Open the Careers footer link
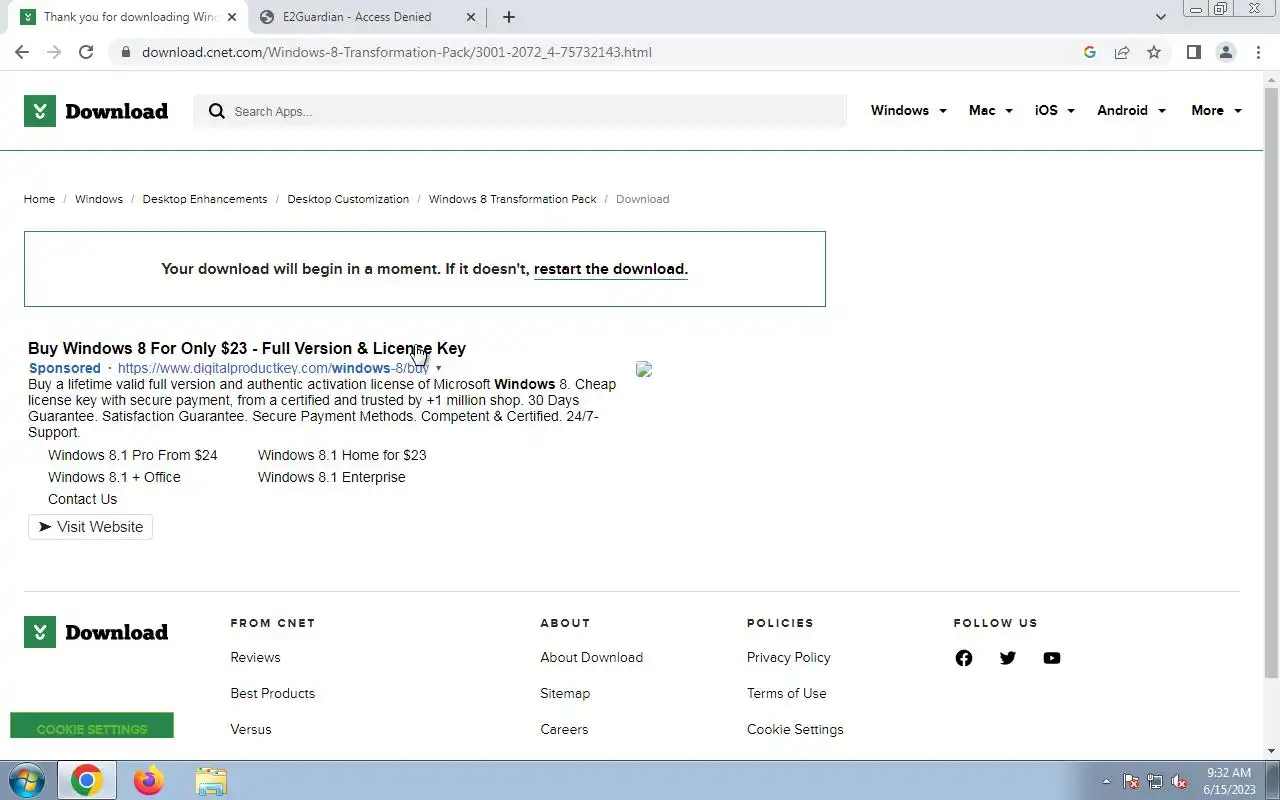The width and height of the screenshot is (1280, 800). pos(564,729)
